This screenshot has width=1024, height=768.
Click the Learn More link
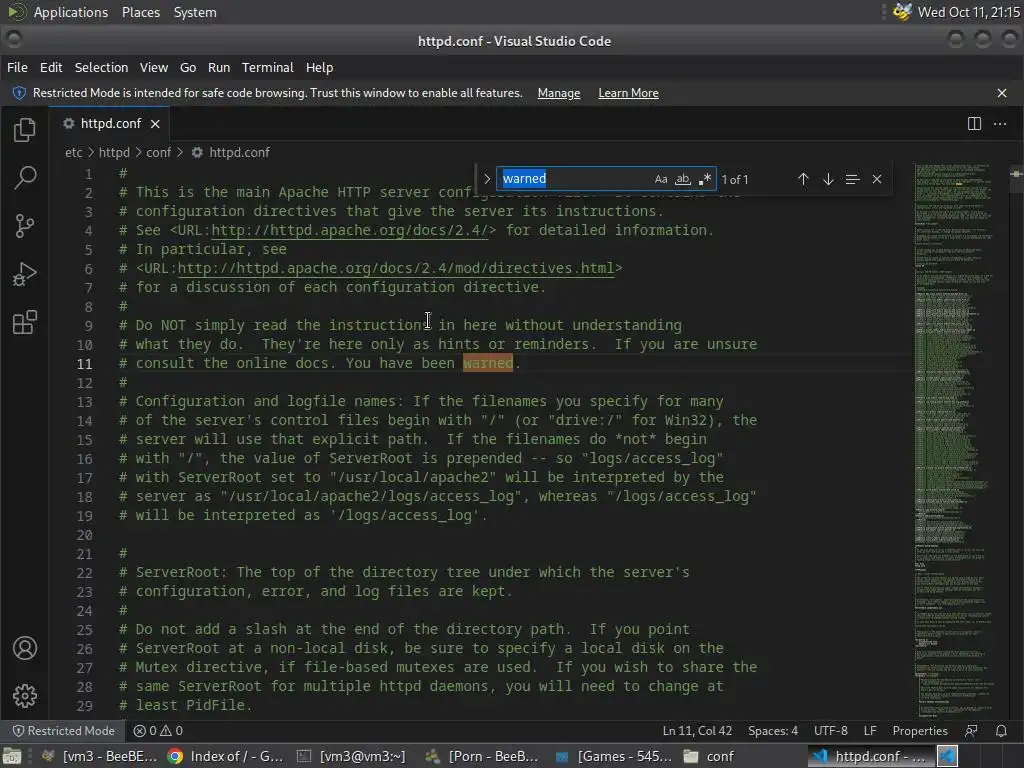(x=628, y=93)
